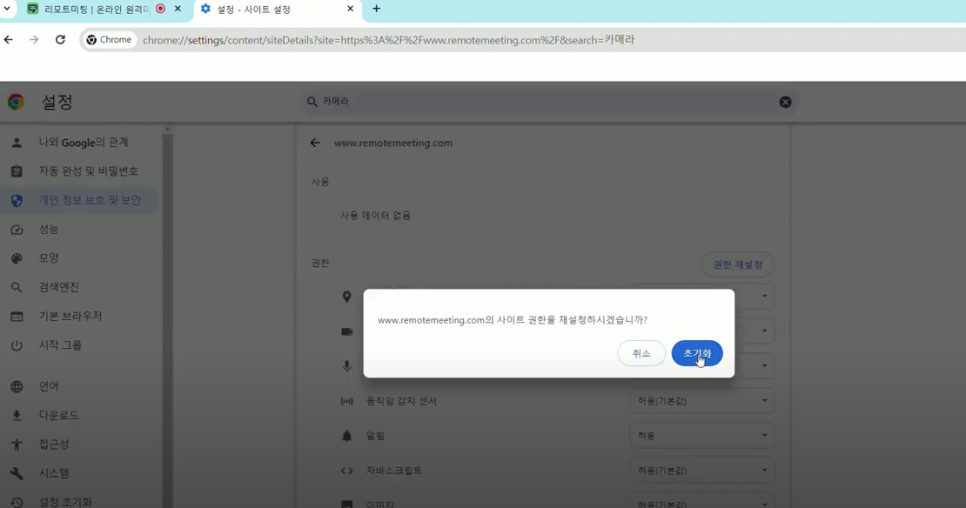This screenshot has width=966, height=508.
Task: Select 개인 정보 보호 및 보안 in sidebar
Action: click(x=80, y=200)
